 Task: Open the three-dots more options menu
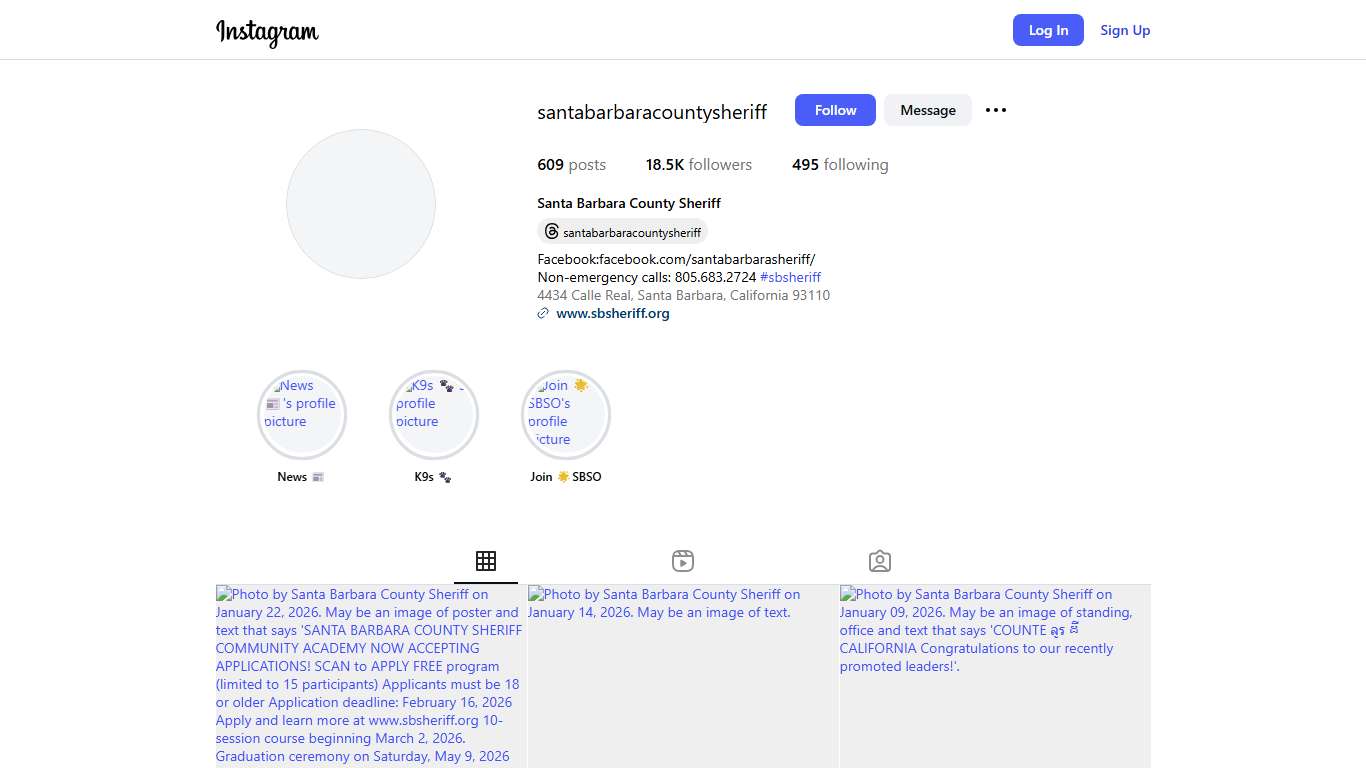995,110
